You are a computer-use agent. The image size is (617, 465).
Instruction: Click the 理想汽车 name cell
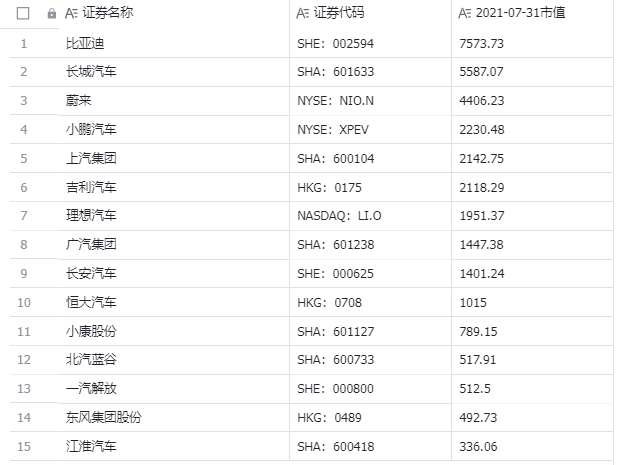91,216
